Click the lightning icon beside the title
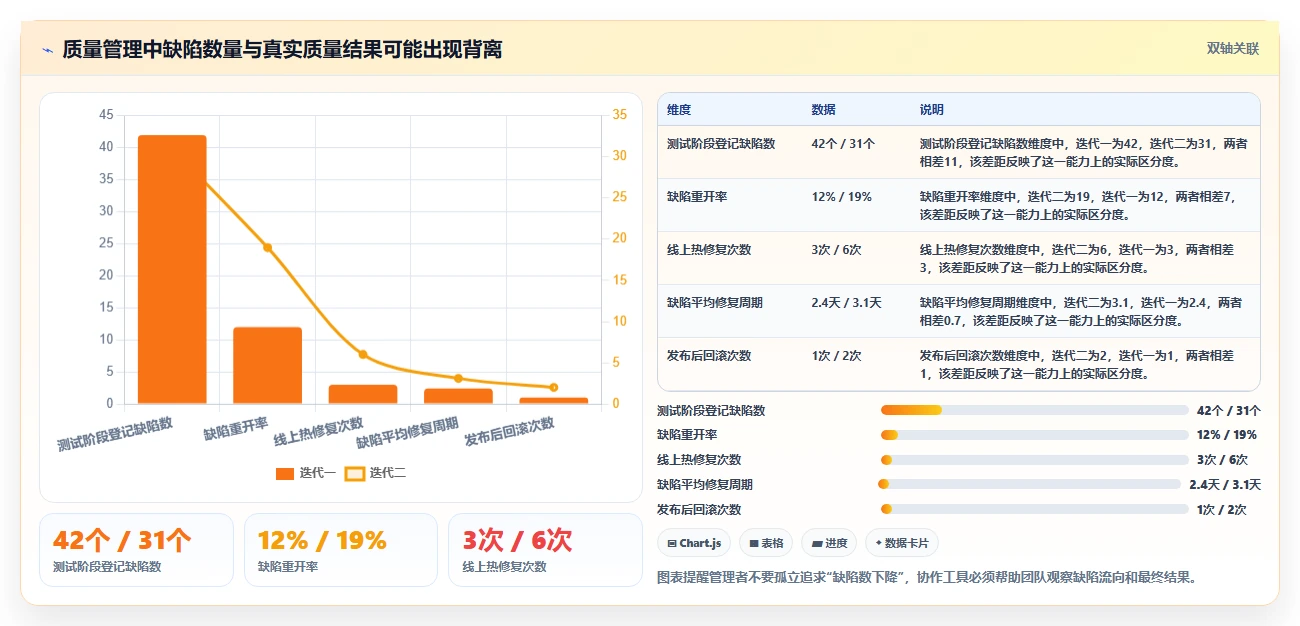This screenshot has width=1300, height=626. (x=47, y=49)
